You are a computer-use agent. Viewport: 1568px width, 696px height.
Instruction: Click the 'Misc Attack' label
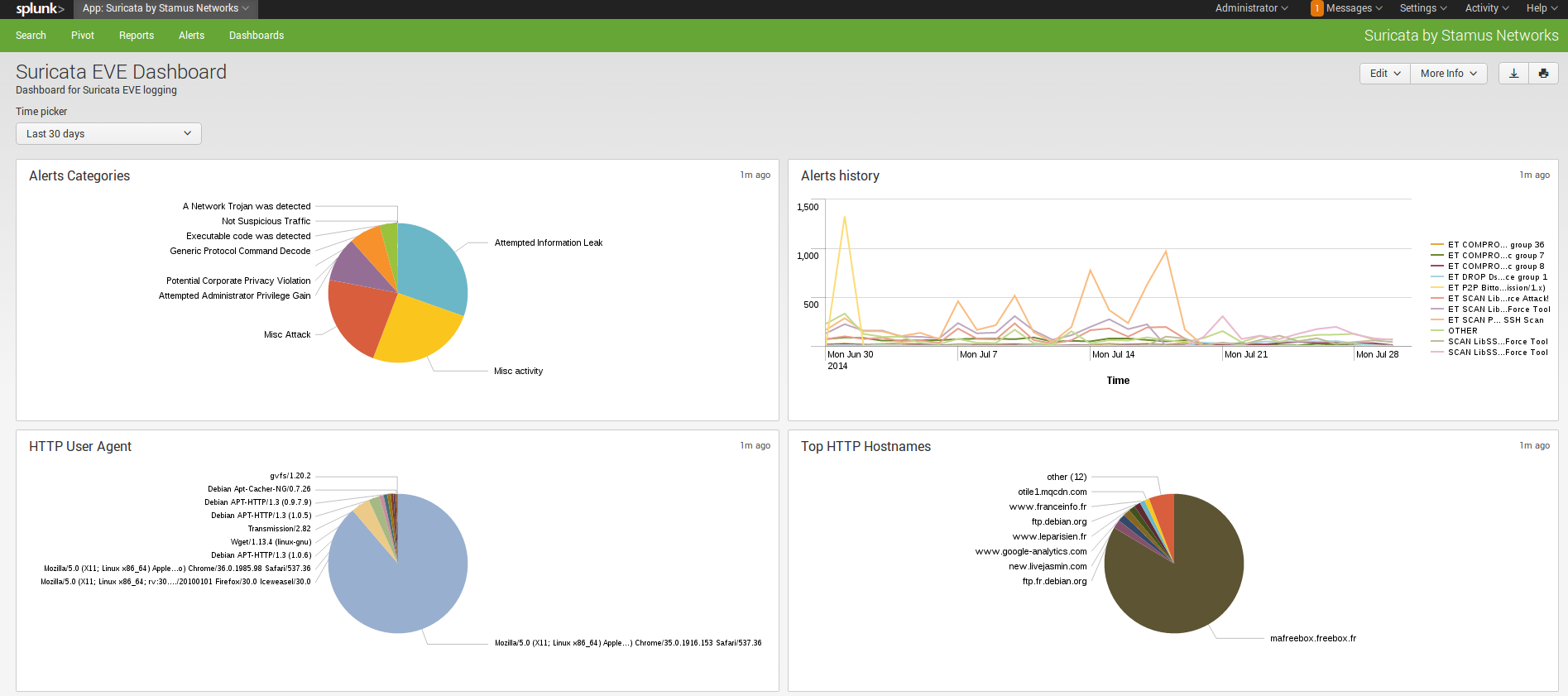[x=287, y=335]
